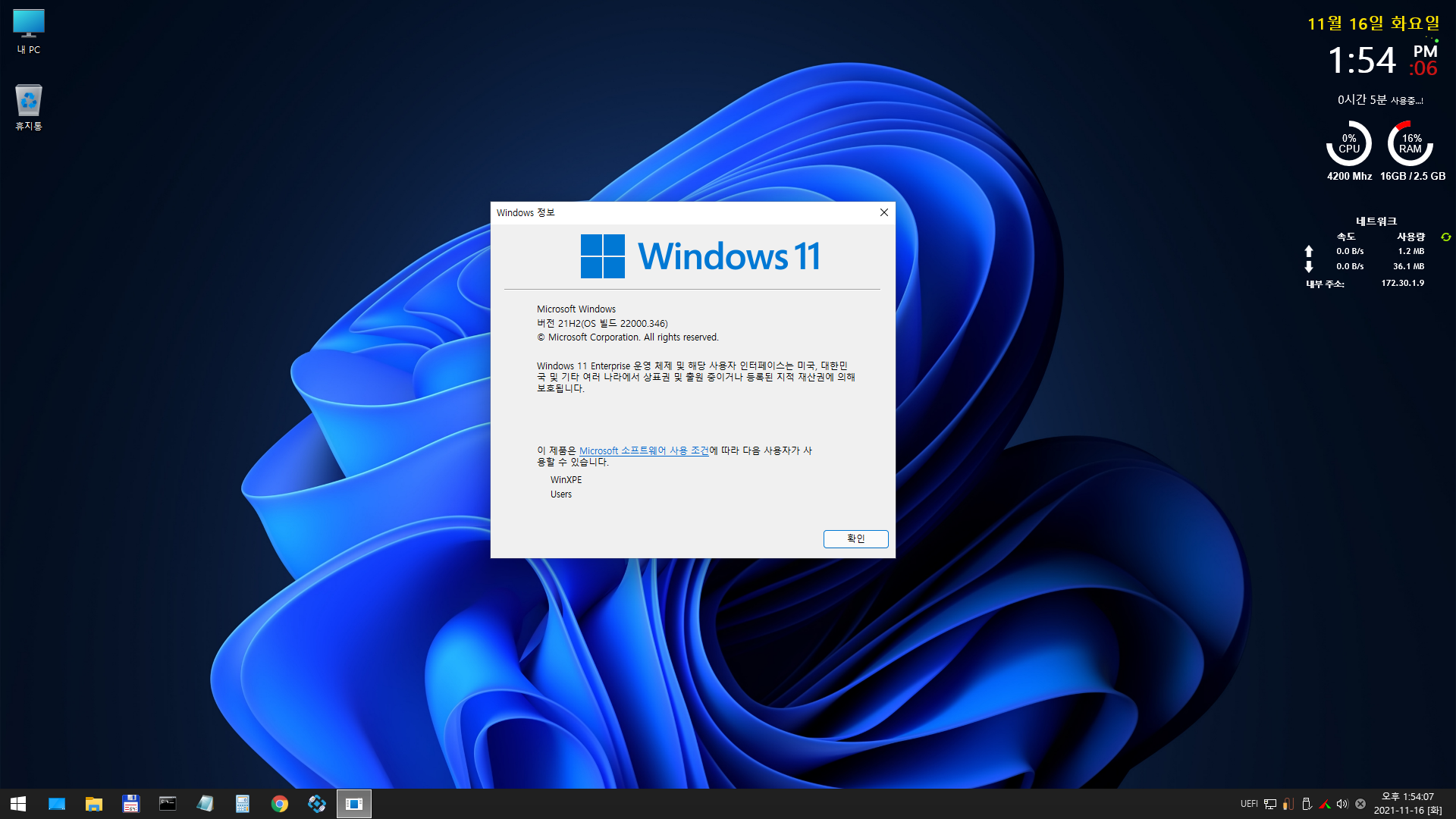Click the Windows 11 logo in dialog
This screenshot has height=819, width=1456.
700,256
